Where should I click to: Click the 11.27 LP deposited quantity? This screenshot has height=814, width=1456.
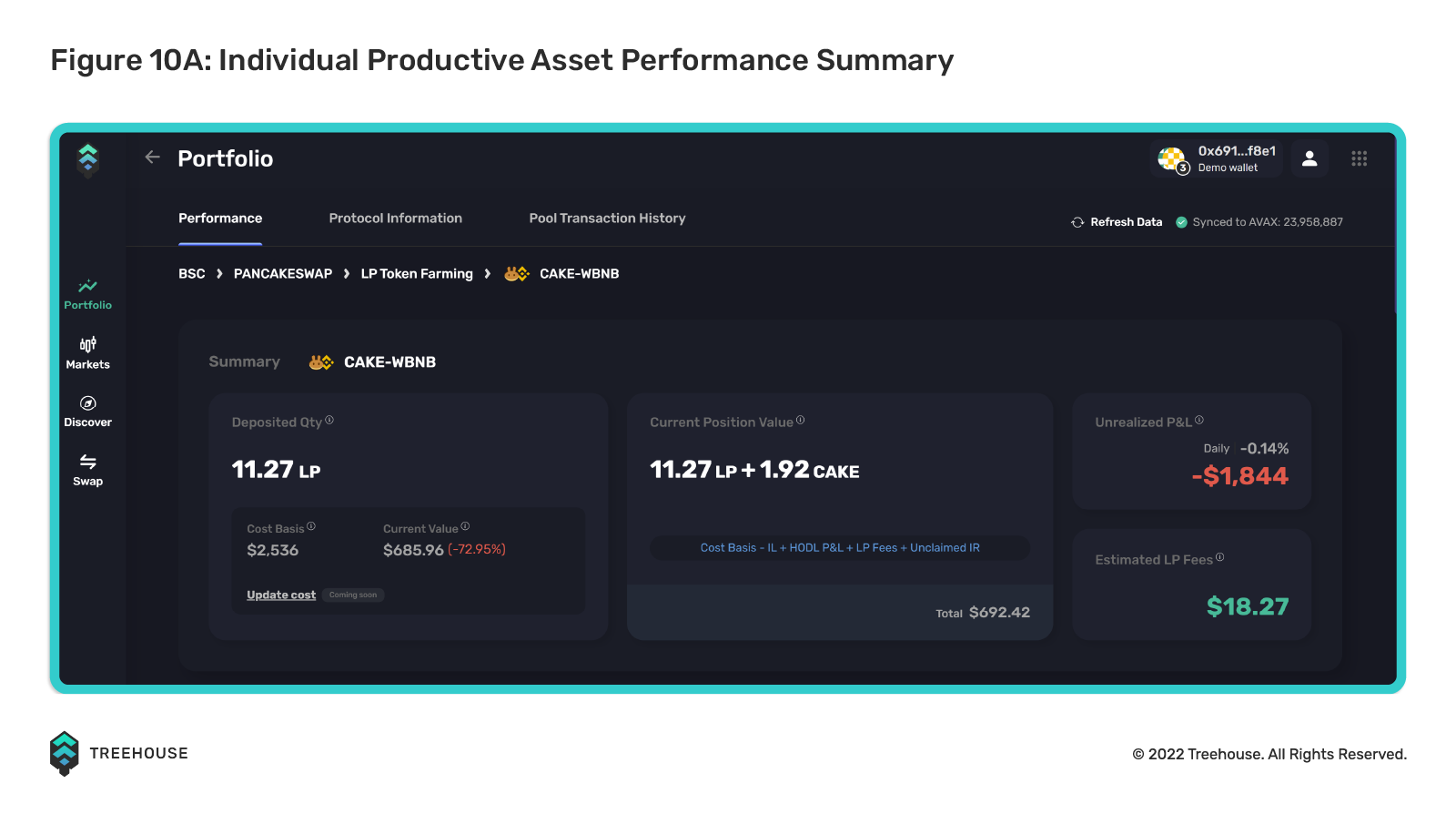(x=276, y=470)
